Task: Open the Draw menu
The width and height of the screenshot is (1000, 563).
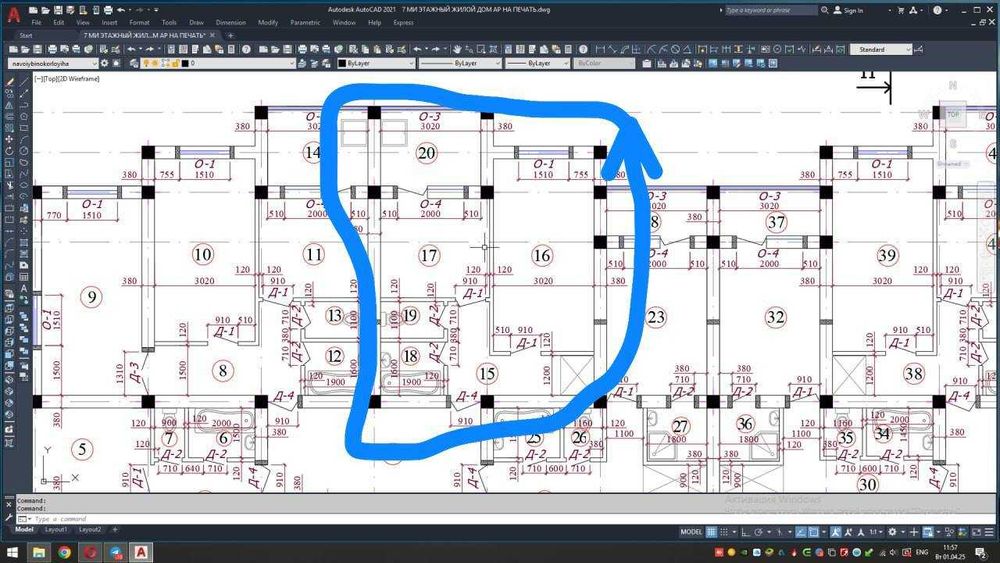Action: coord(196,22)
